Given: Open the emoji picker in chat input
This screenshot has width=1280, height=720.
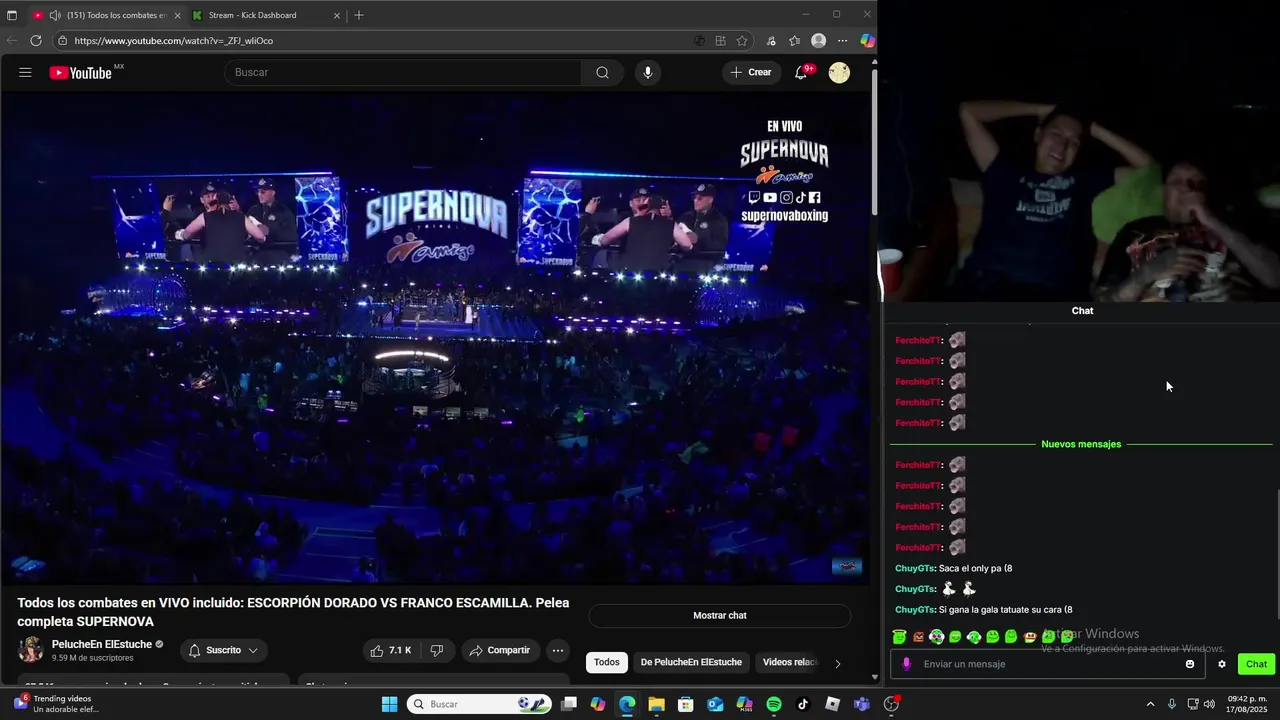Looking at the screenshot, I should 1190,664.
